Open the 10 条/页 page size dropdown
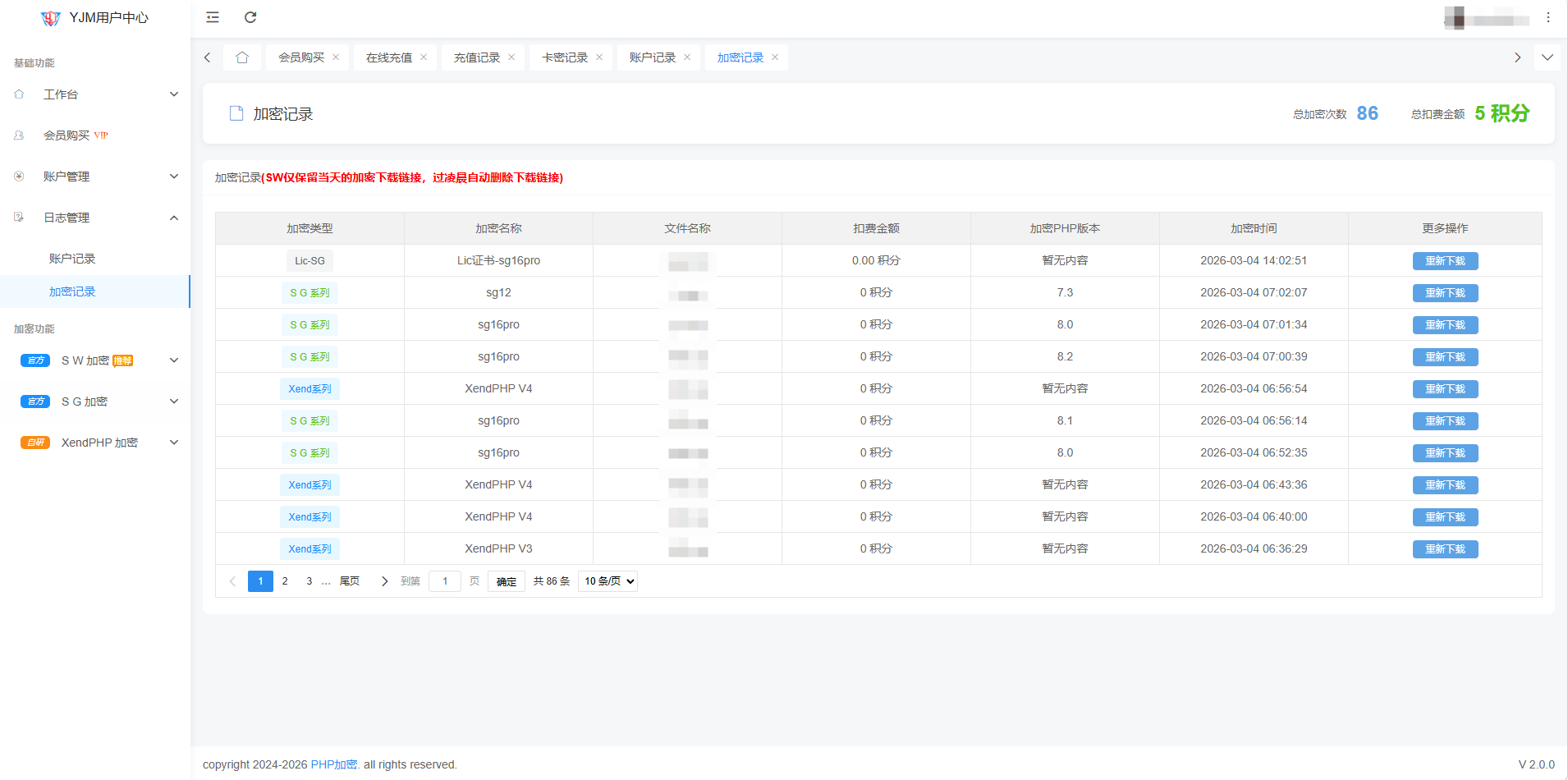Image resolution: width=1568 pixels, height=780 pixels. [x=608, y=581]
